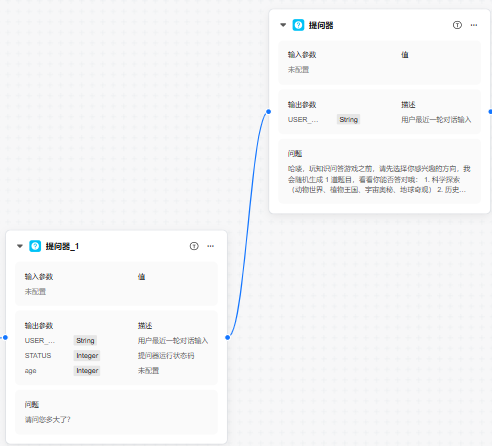Open the three-dots menu of 提问器 node
492x446 pixels.
coord(474,25)
